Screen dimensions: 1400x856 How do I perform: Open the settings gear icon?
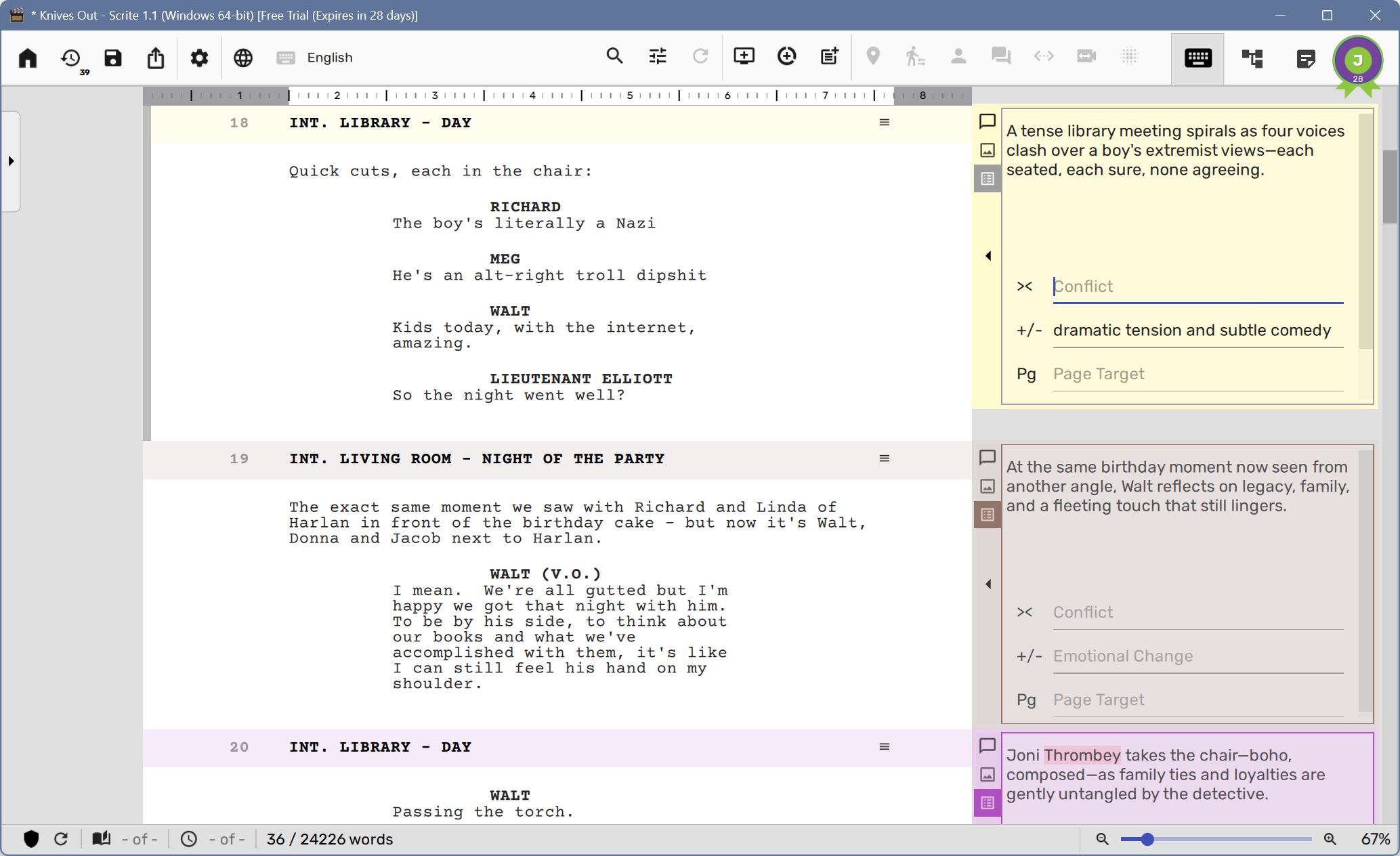(199, 58)
